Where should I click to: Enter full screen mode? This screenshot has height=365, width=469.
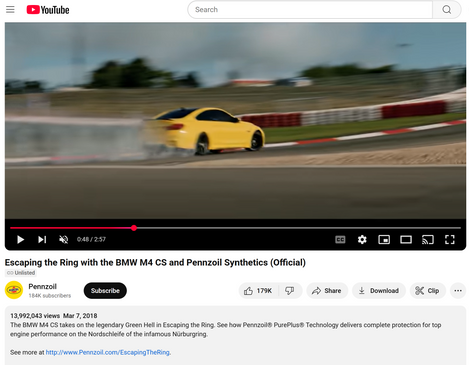click(450, 239)
